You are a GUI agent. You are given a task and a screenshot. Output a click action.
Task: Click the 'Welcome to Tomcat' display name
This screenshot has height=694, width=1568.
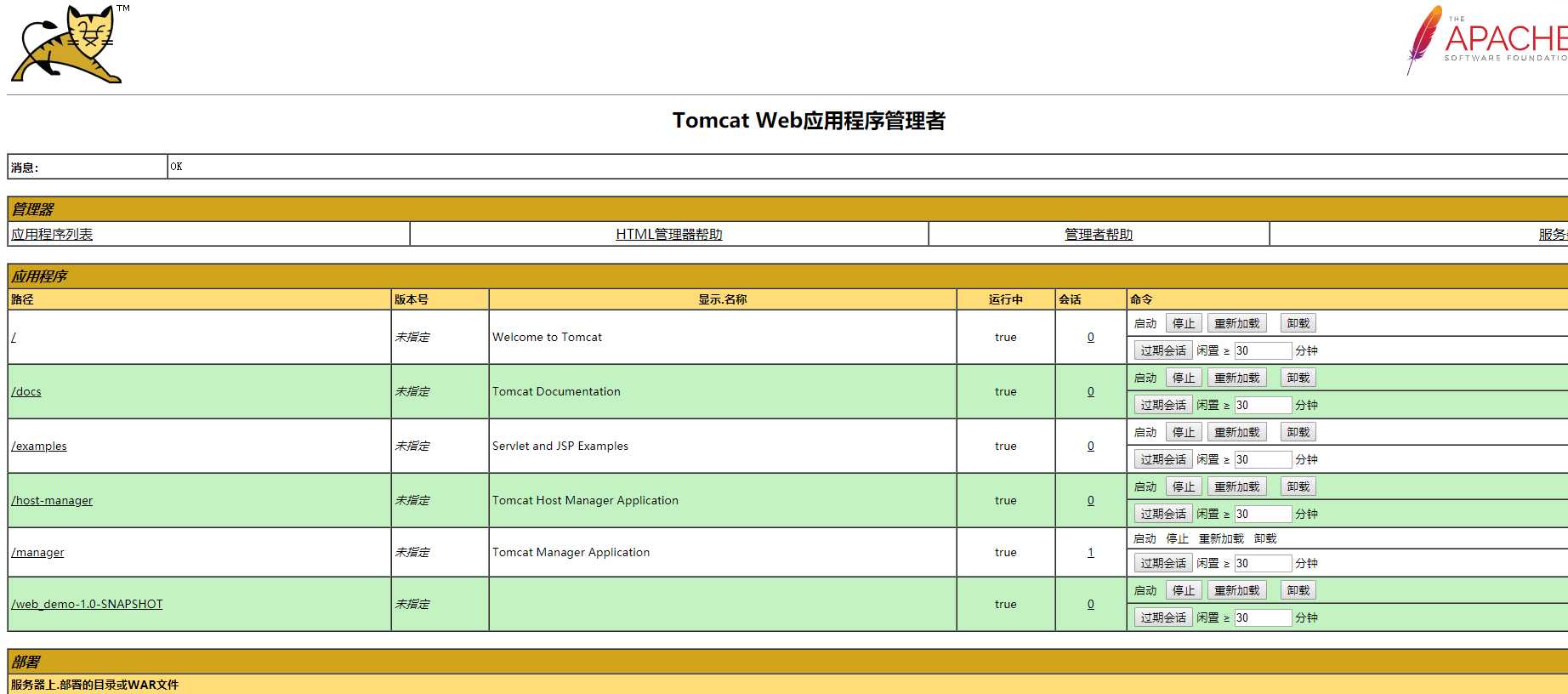click(547, 337)
